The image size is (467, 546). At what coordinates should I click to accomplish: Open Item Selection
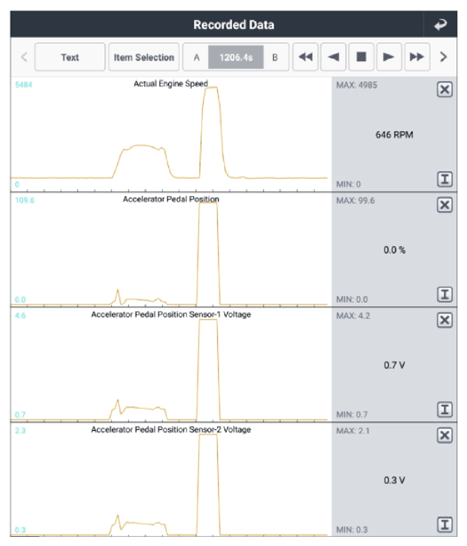pos(144,57)
